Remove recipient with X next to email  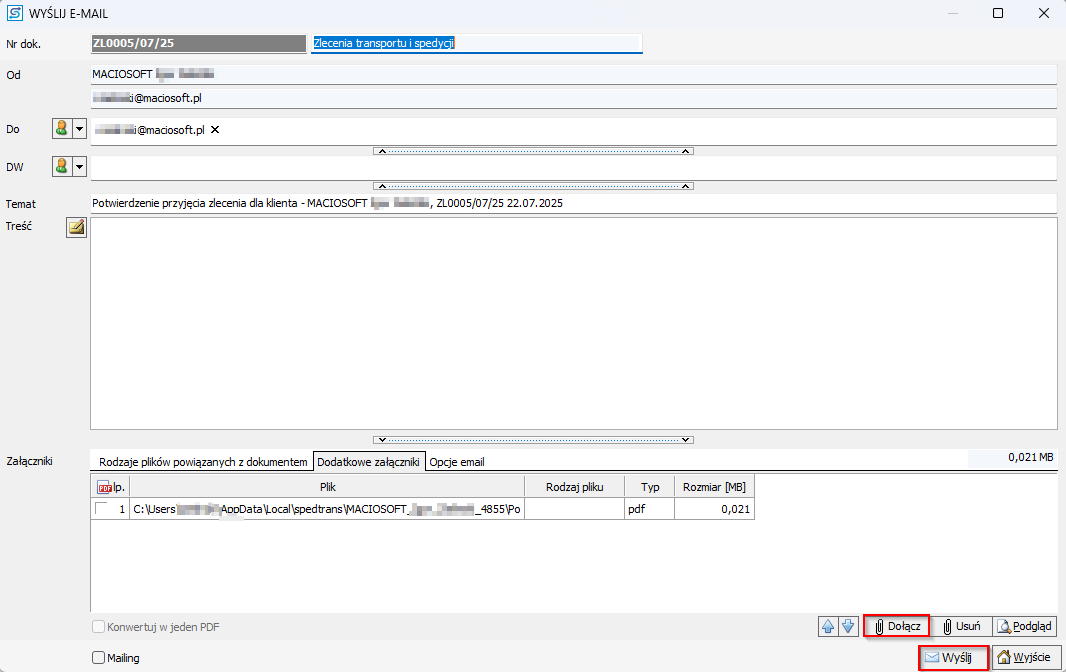215,130
